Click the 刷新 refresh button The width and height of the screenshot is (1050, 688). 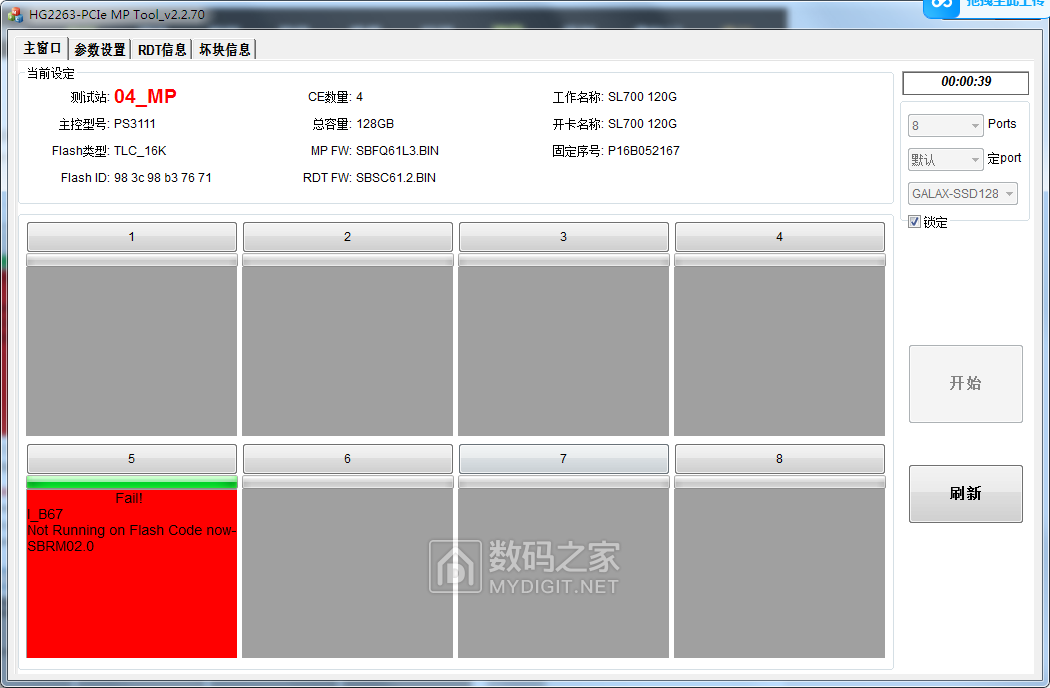965,494
